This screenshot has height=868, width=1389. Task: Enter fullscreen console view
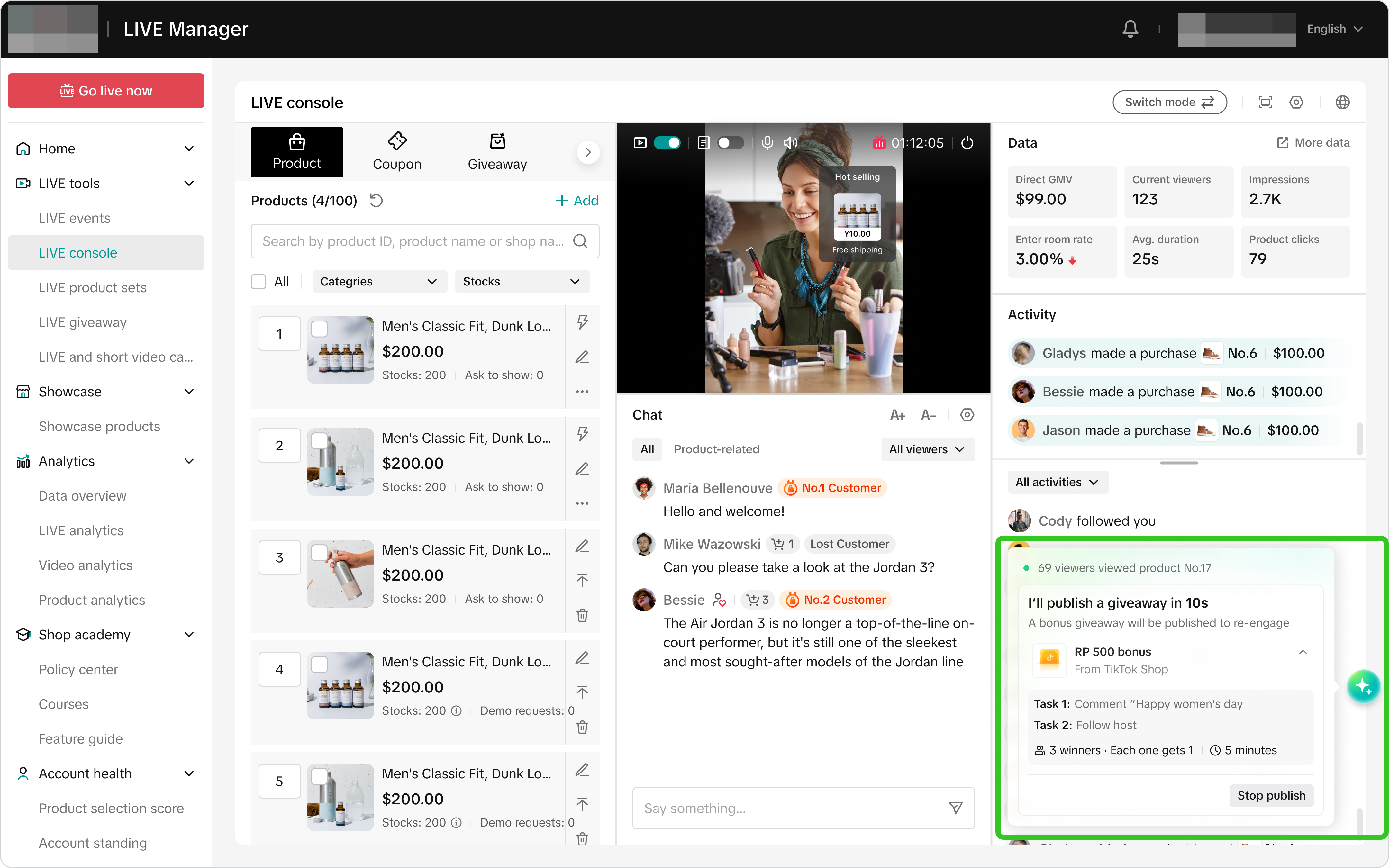[x=1265, y=102]
